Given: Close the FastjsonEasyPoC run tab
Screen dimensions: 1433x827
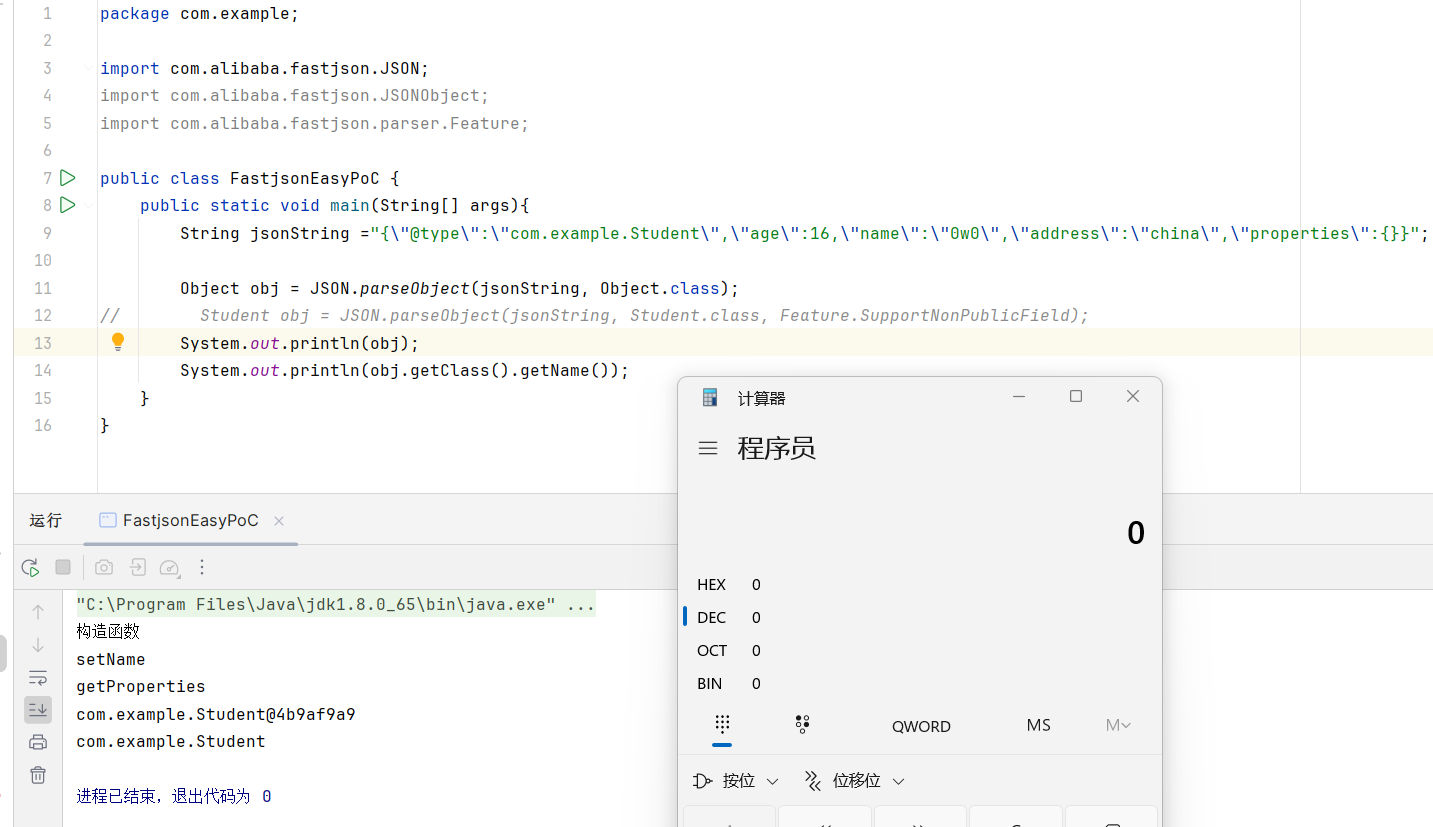Looking at the screenshot, I should pos(279,521).
